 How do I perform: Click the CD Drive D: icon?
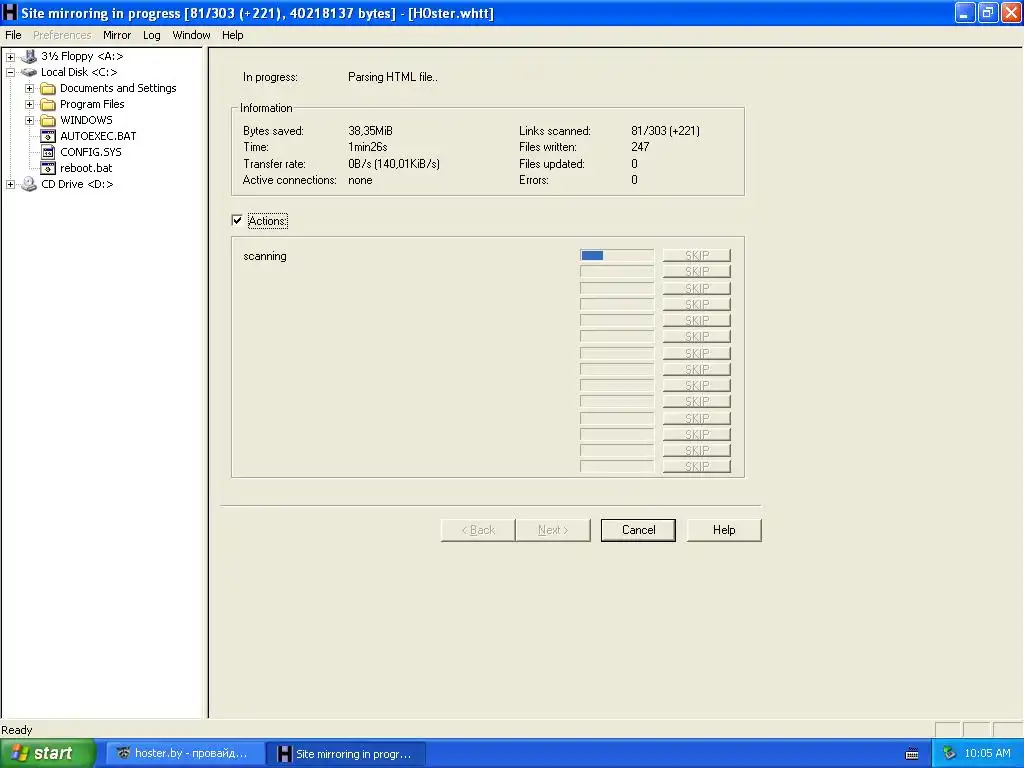(29, 184)
